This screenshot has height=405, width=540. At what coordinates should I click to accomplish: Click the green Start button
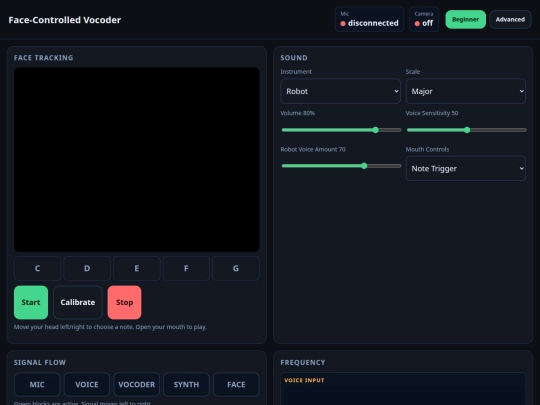click(31, 302)
